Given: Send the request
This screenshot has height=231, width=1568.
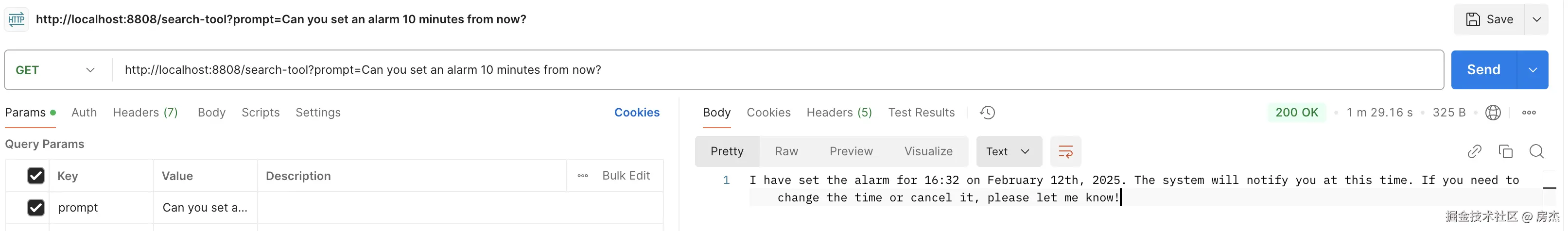Looking at the screenshot, I should click(x=1483, y=70).
